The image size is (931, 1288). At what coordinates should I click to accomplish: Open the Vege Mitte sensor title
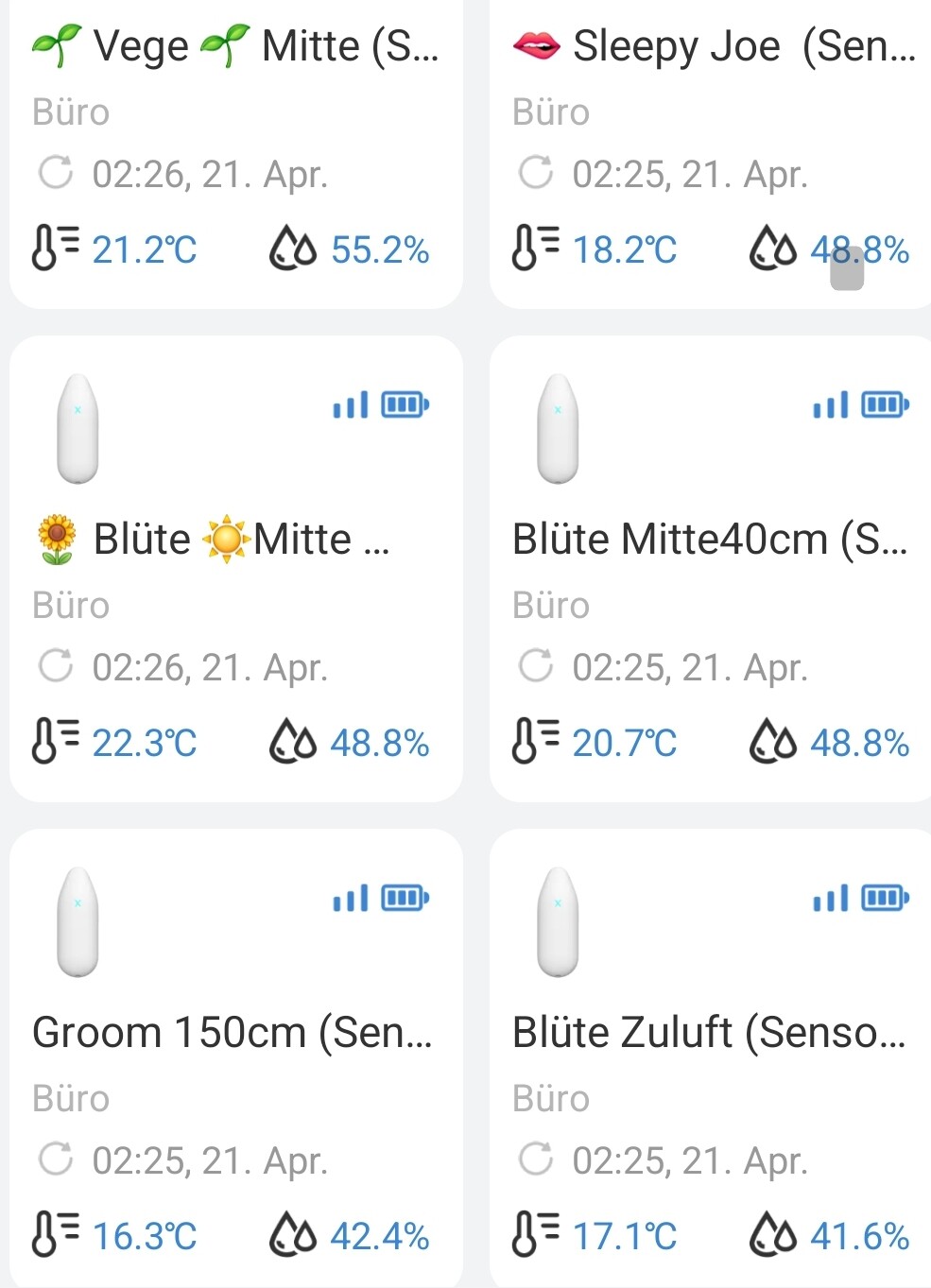coord(236,45)
